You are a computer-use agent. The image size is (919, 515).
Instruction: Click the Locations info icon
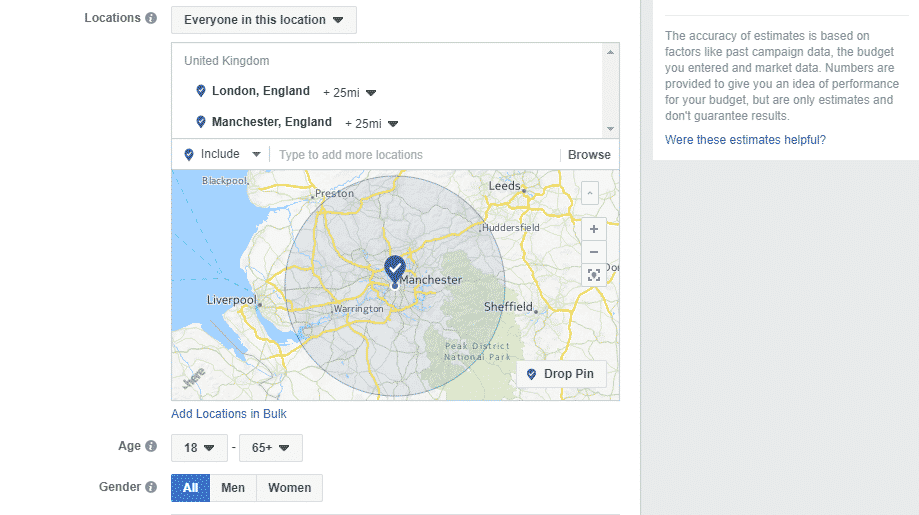tap(151, 19)
